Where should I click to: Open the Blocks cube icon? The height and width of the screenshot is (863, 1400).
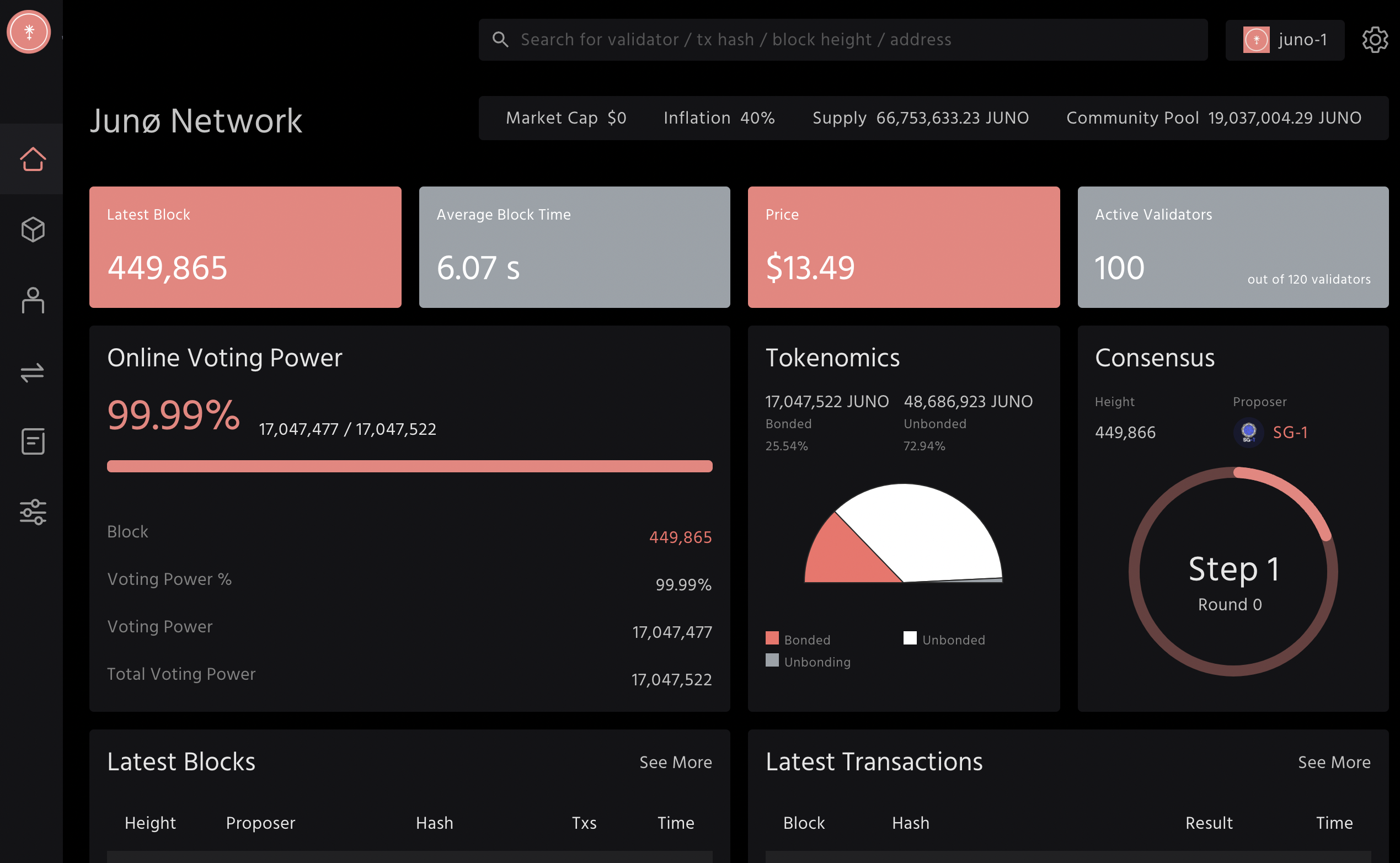pos(33,230)
